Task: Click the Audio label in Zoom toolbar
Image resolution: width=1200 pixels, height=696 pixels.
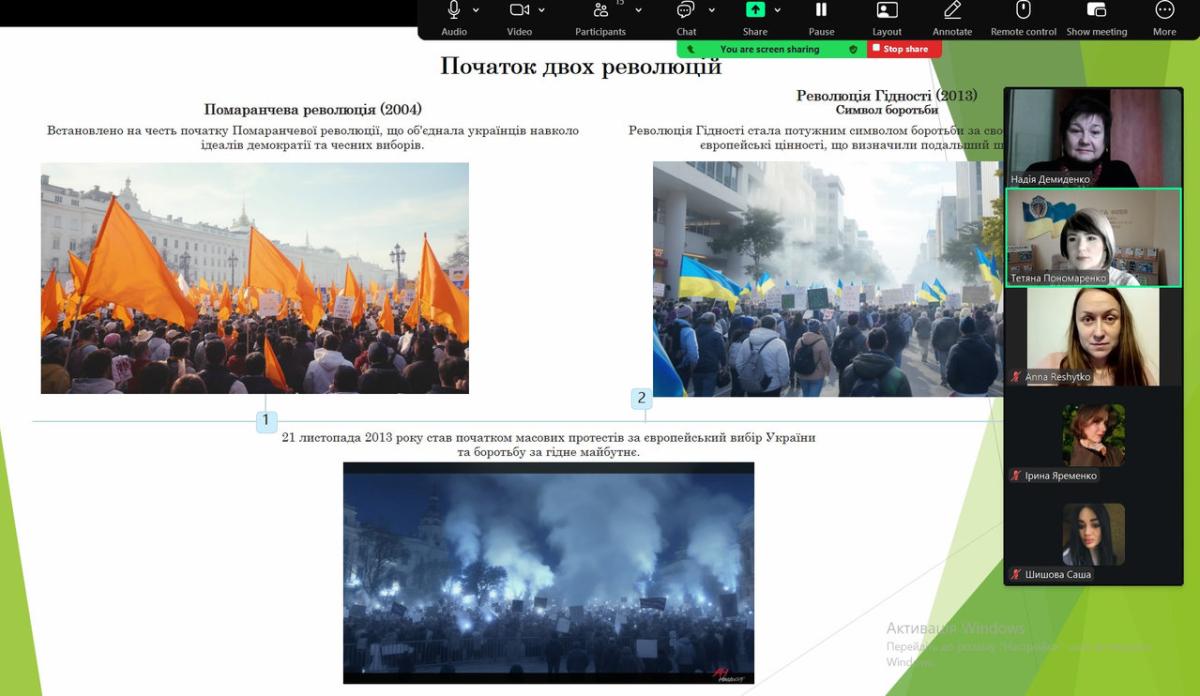Action: [x=454, y=32]
